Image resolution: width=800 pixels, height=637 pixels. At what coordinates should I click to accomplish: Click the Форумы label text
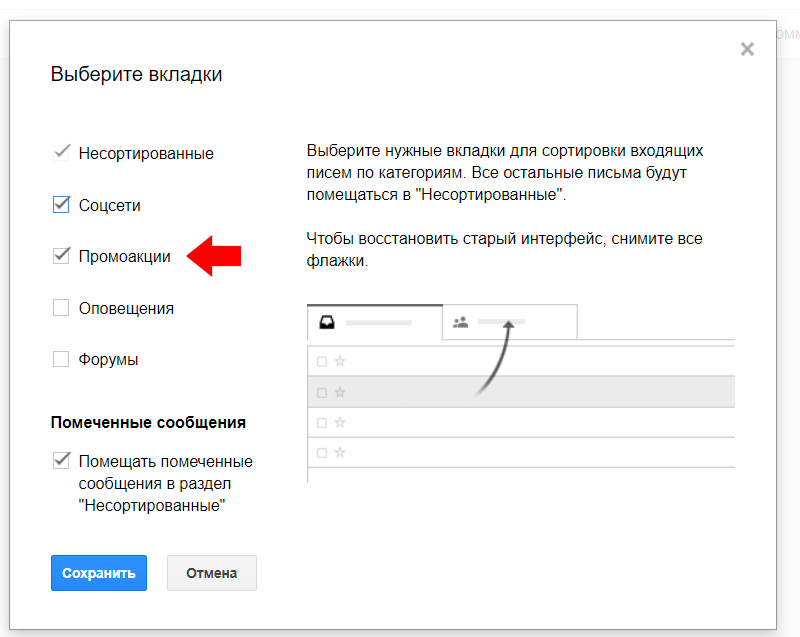pyautogui.click(x=108, y=360)
